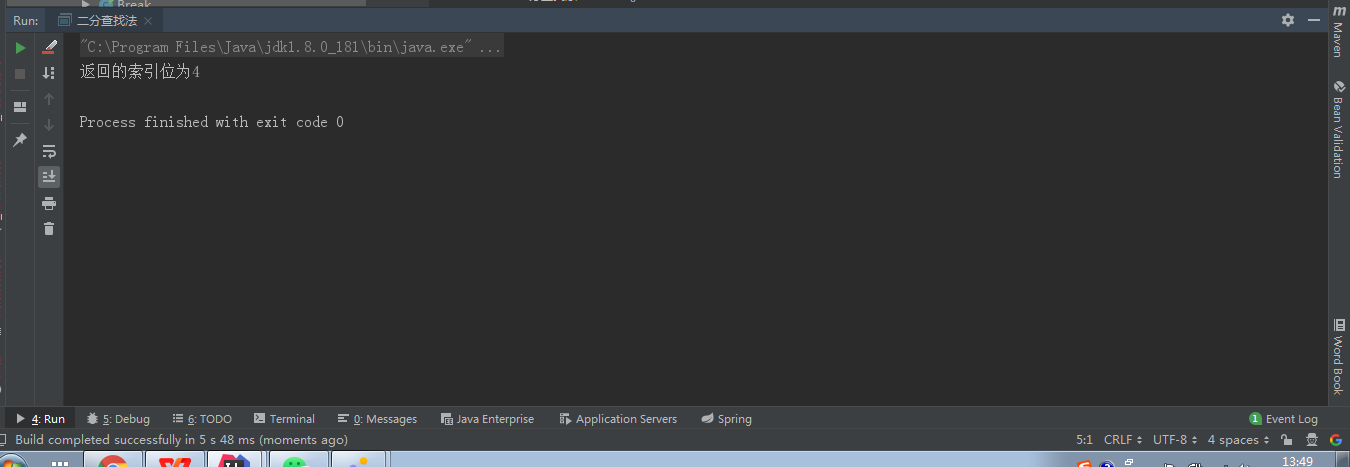Pin the Run tab with the pin icon
The width and height of the screenshot is (1350, 467).
coord(20,140)
